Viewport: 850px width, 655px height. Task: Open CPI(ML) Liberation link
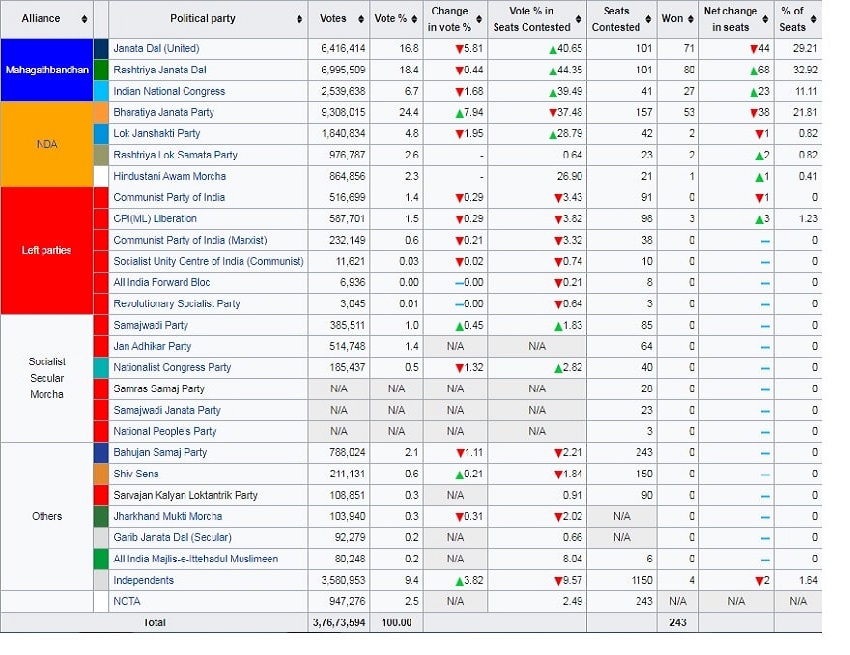pos(154,219)
